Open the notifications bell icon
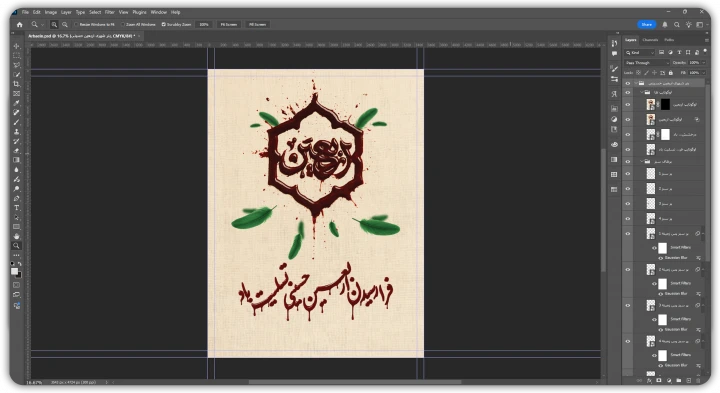 pos(664,24)
